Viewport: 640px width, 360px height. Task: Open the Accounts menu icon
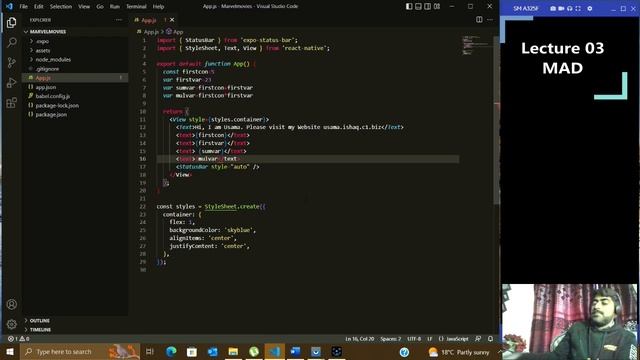pos(12,304)
